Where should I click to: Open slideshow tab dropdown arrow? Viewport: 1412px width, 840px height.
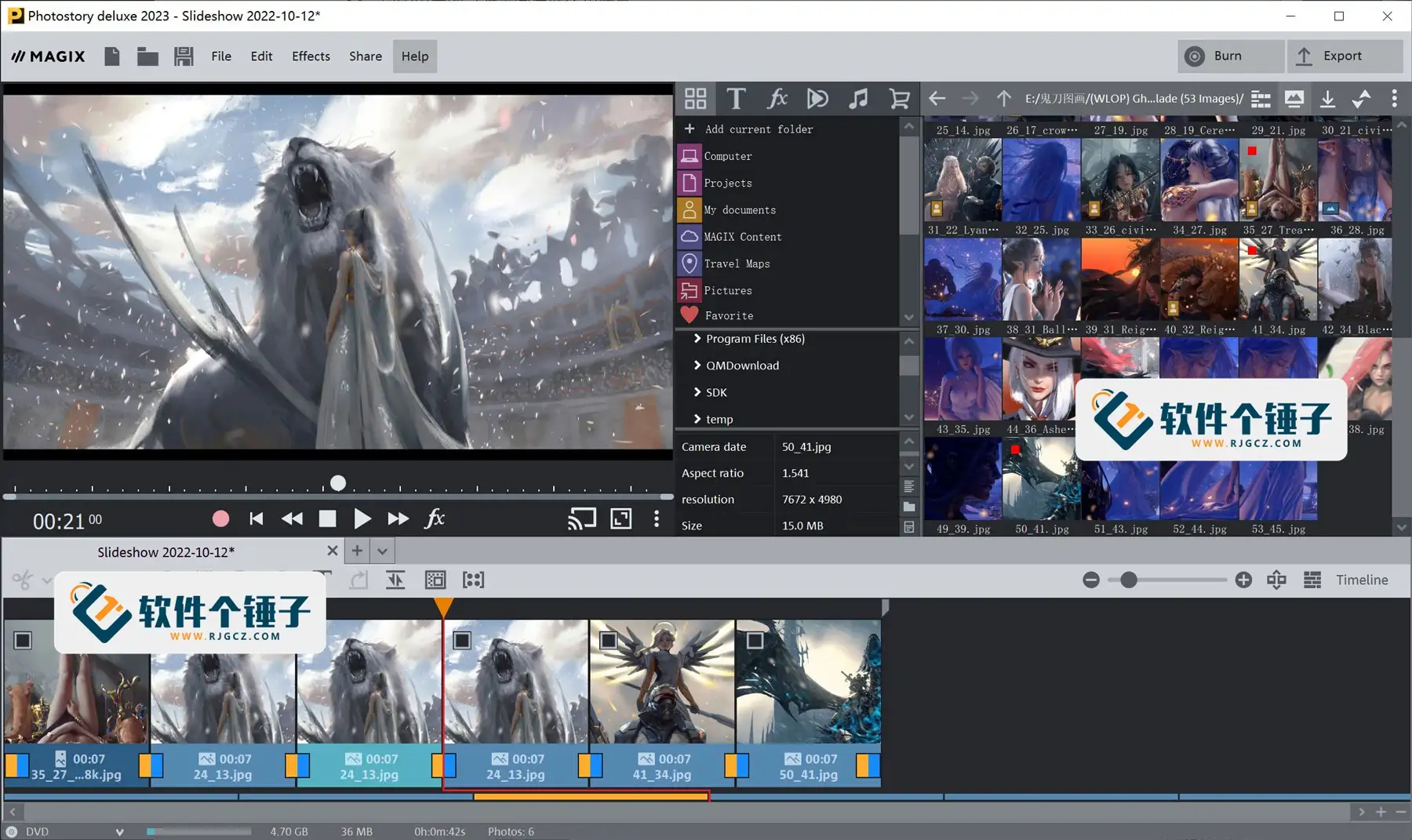pyautogui.click(x=382, y=551)
